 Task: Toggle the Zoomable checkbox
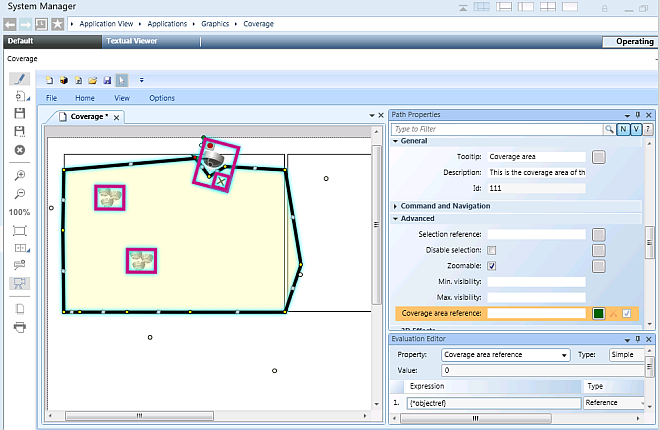pos(492,266)
